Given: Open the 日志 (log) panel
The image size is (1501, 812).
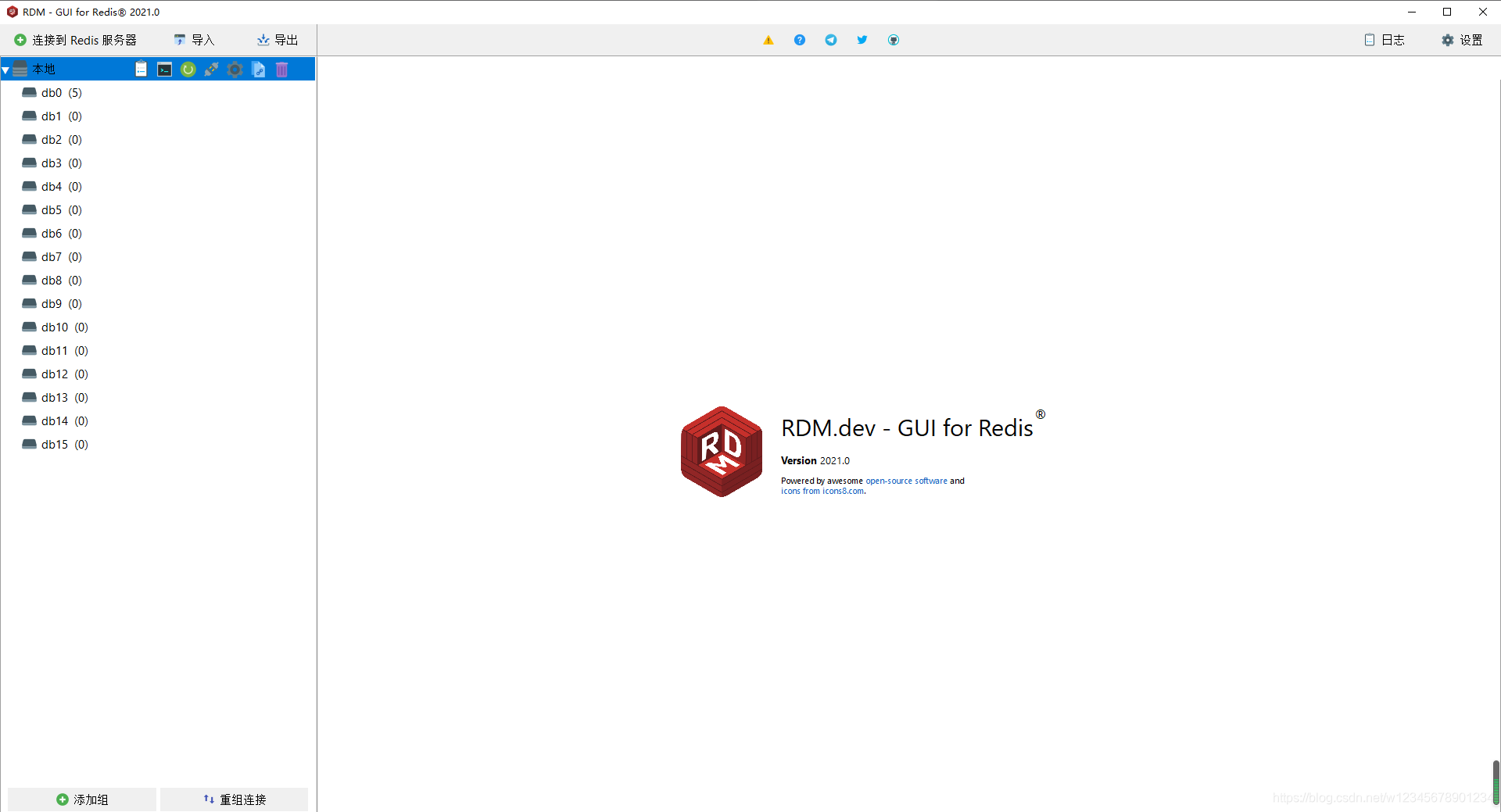Looking at the screenshot, I should point(1386,39).
